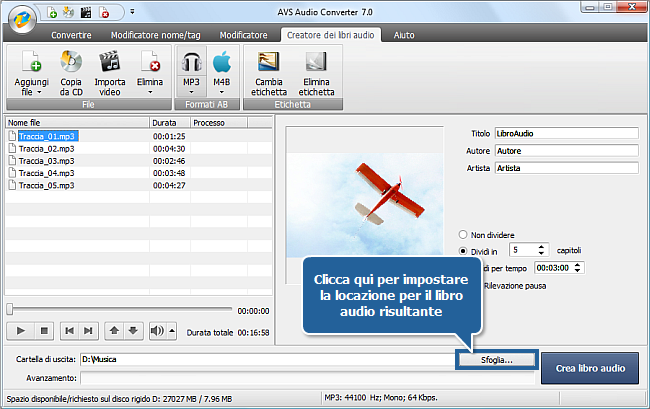Open Importa video tool
Screen dimensions: 650x409
(x=109, y=61)
